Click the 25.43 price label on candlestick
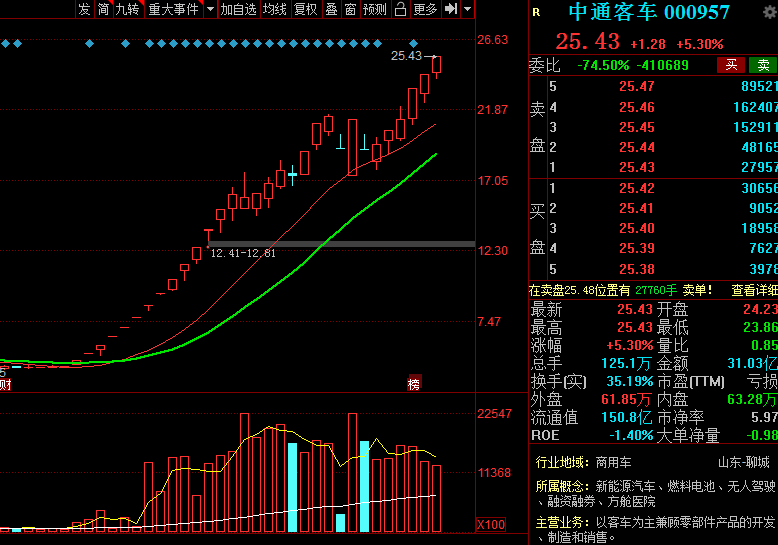The image size is (778, 545). [x=406, y=56]
